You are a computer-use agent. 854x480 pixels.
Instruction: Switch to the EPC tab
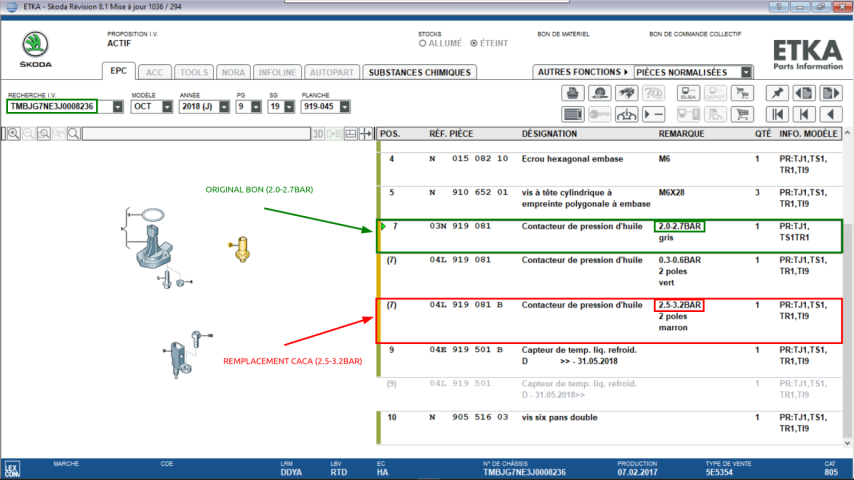[x=118, y=71]
